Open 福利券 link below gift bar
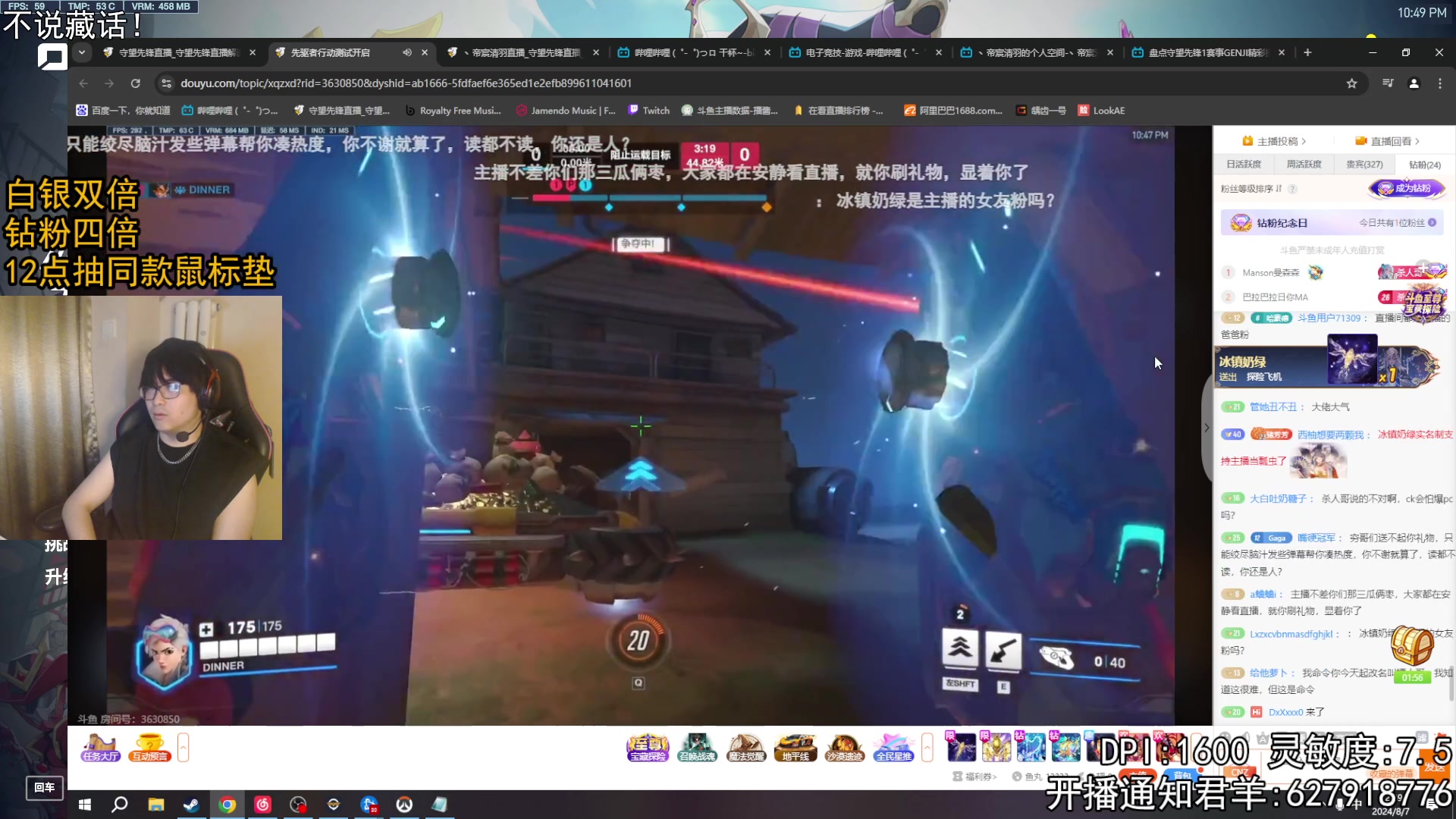This screenshot has height=819, width=1456. tap(975, 777)
